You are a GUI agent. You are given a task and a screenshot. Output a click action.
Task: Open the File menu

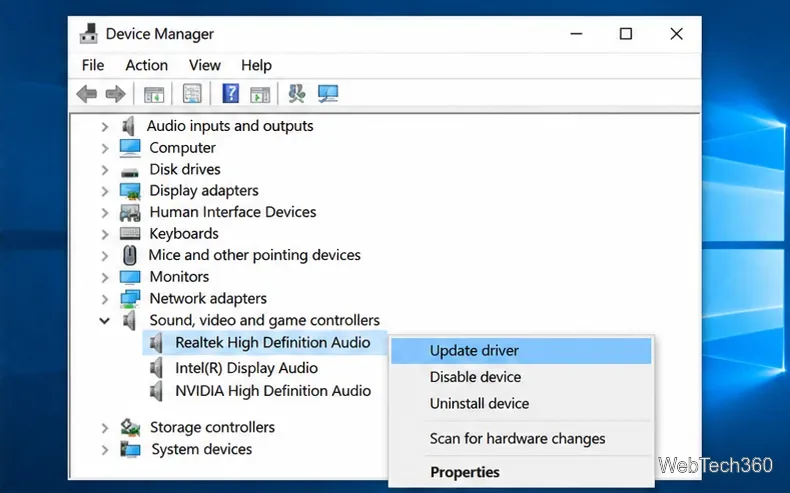click(93, 65)
